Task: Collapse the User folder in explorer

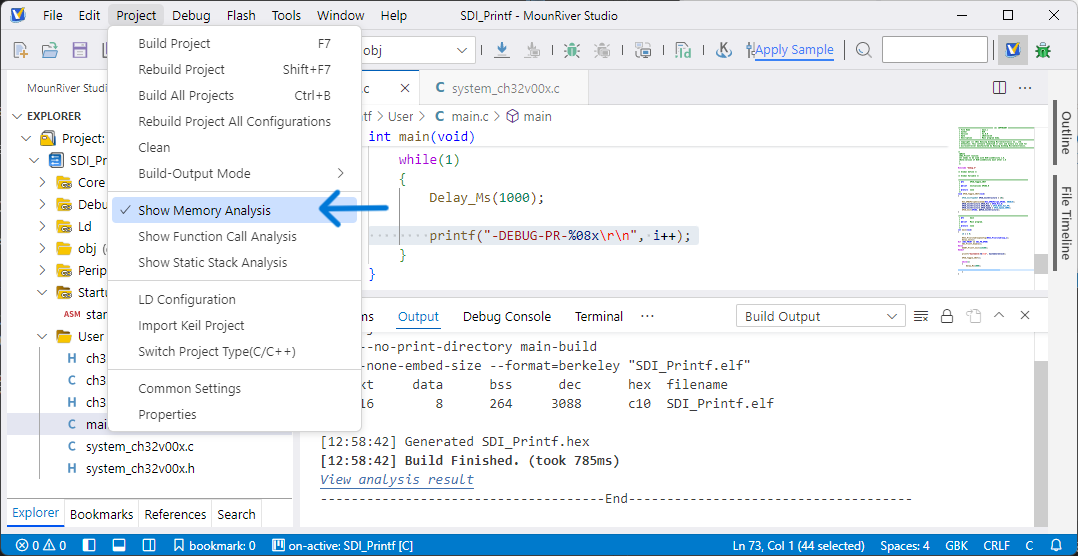Action: click(43, 336)
